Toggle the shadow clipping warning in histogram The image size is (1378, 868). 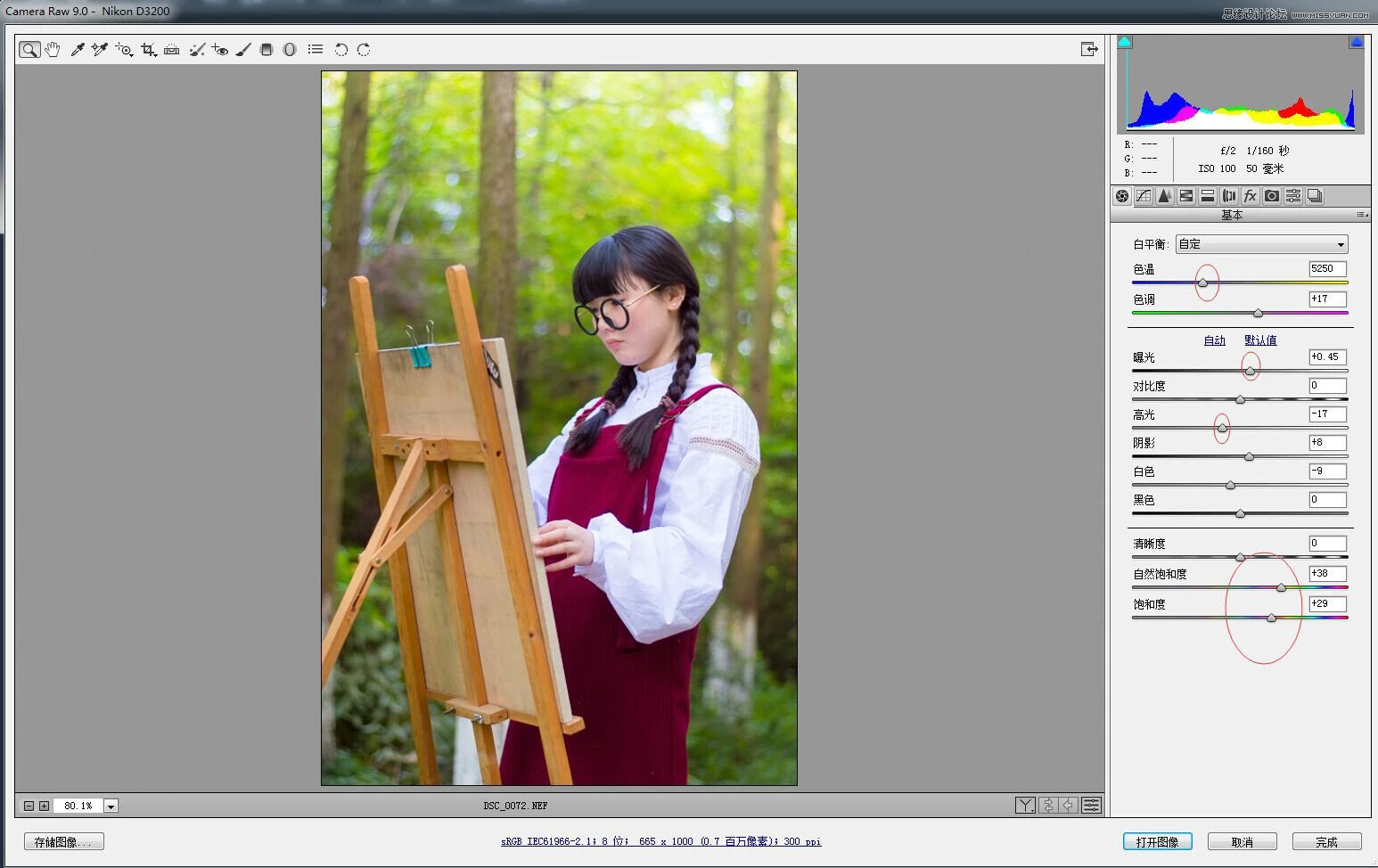1125,42
